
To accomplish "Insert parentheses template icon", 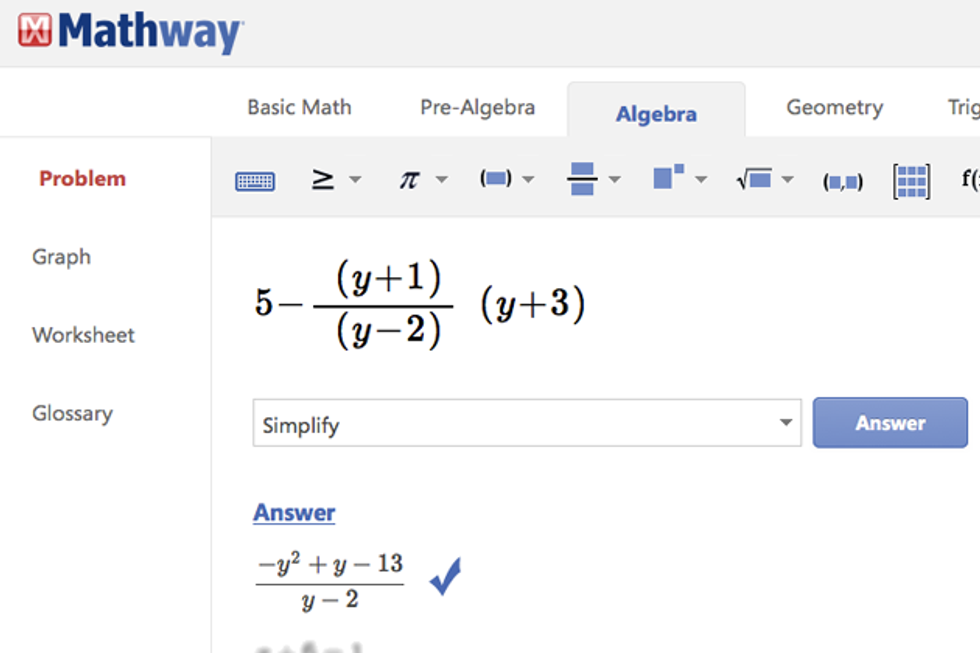I will coord(495,179).
